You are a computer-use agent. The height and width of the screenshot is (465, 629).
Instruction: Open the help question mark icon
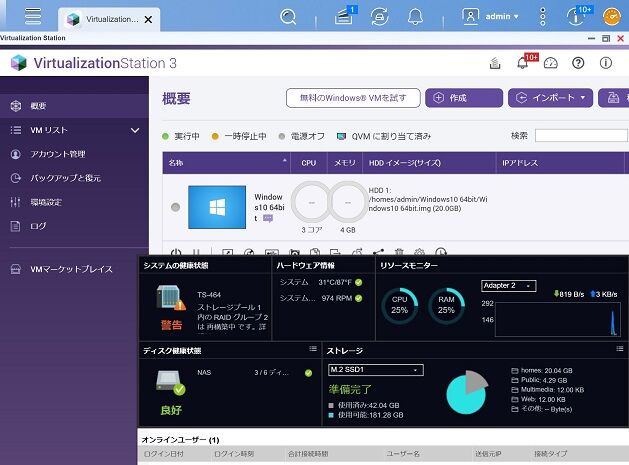(578, 63)
